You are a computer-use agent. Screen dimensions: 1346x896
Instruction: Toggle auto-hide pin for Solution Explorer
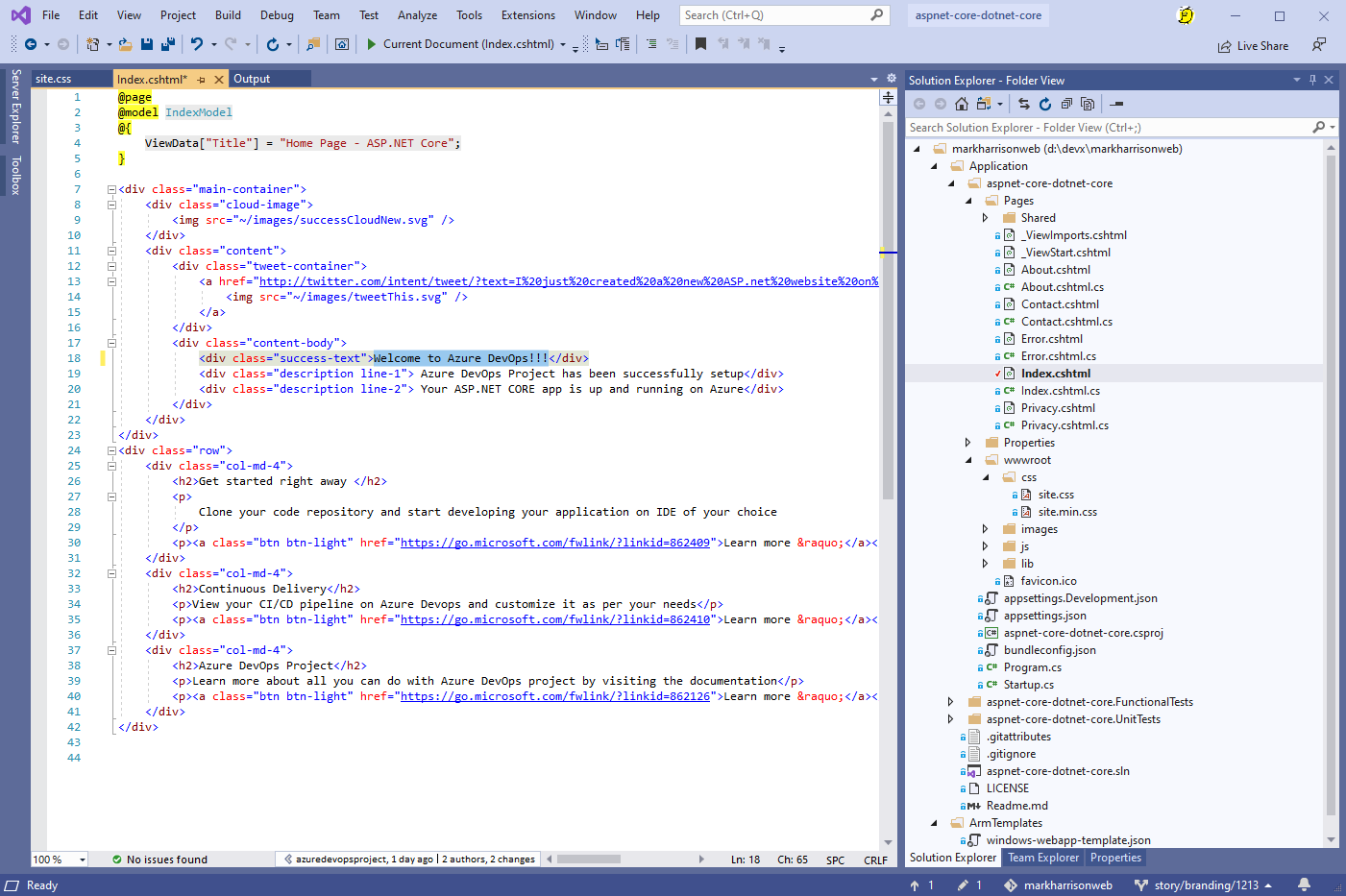click(x=1312, y=80)
